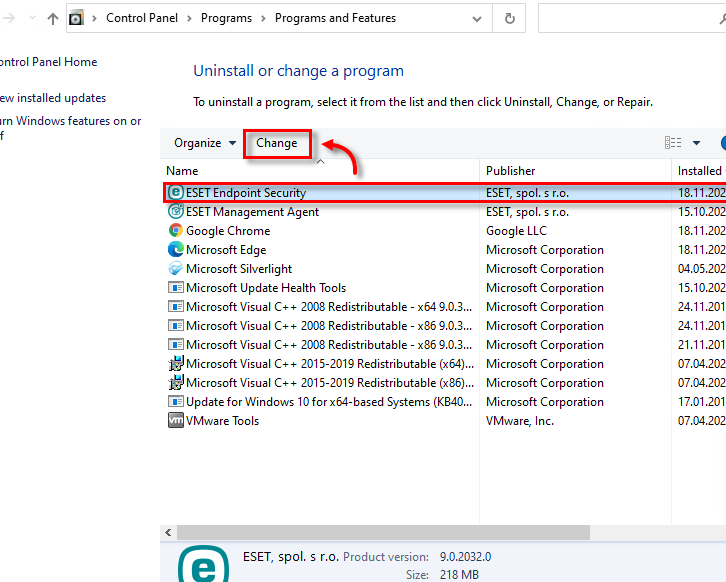The image size is (726, 582).
Task: Click the Microsoft Edge icon in list
Action: point(176,250)
